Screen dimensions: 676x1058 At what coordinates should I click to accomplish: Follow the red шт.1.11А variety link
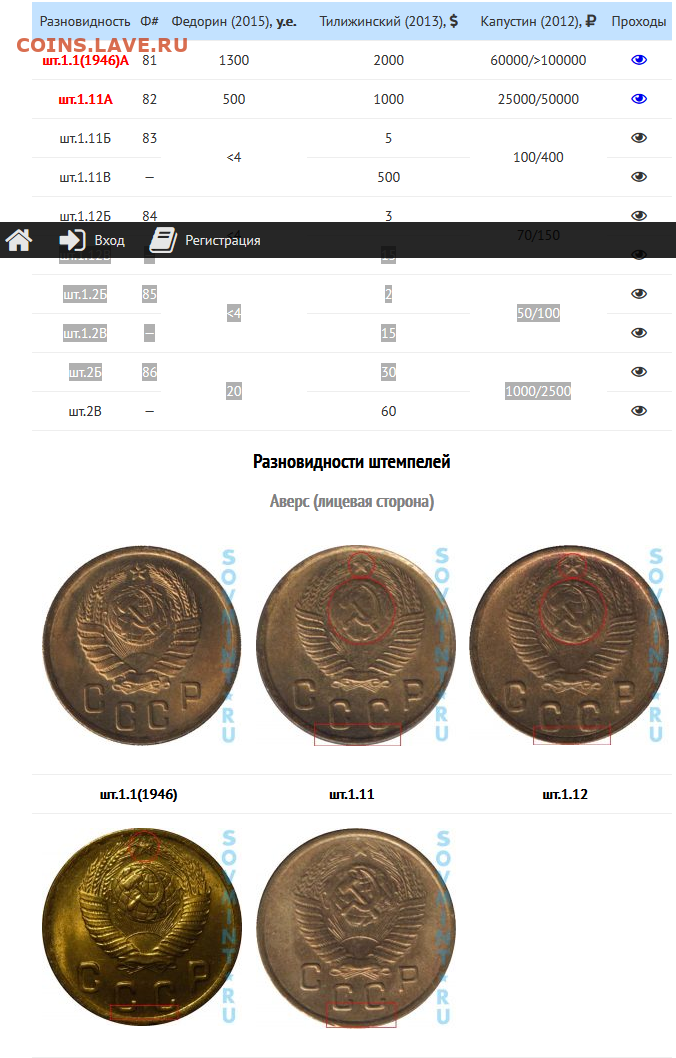(85, 99)
